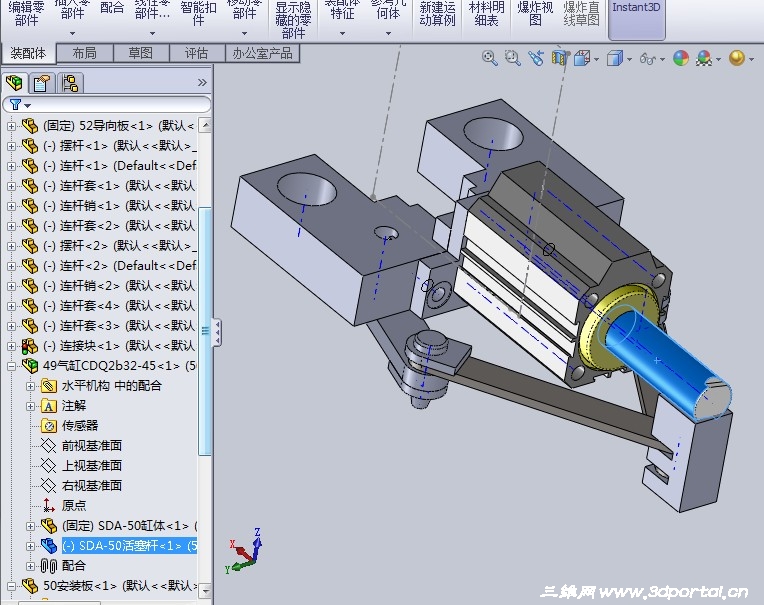The image size is (764, 605).
Task: Click the Display Style cube icon
Action: 615,58
